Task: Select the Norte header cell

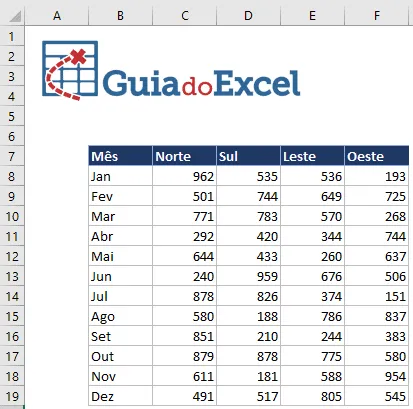Action: 184,156
